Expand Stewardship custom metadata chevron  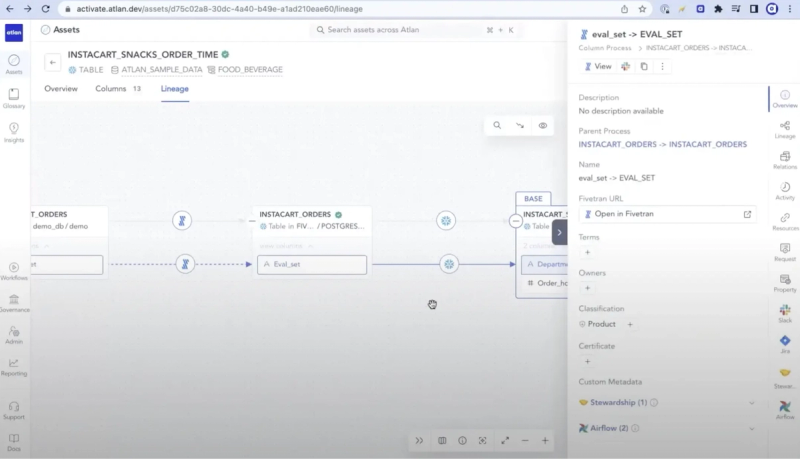pyautogui.click(x=752, y=403)
